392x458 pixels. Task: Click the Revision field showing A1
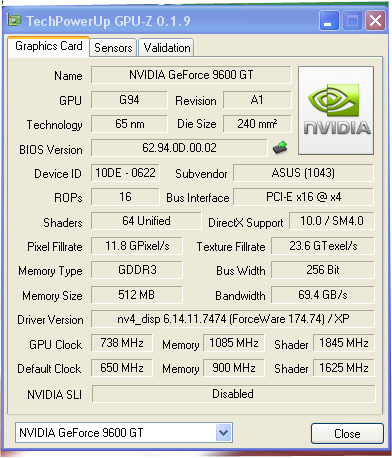coord(257,100)
